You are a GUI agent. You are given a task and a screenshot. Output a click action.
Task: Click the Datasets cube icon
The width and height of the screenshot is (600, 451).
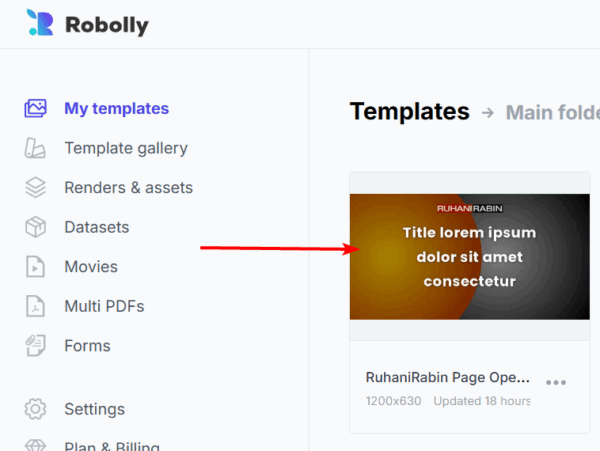click(x=36, y=227)
